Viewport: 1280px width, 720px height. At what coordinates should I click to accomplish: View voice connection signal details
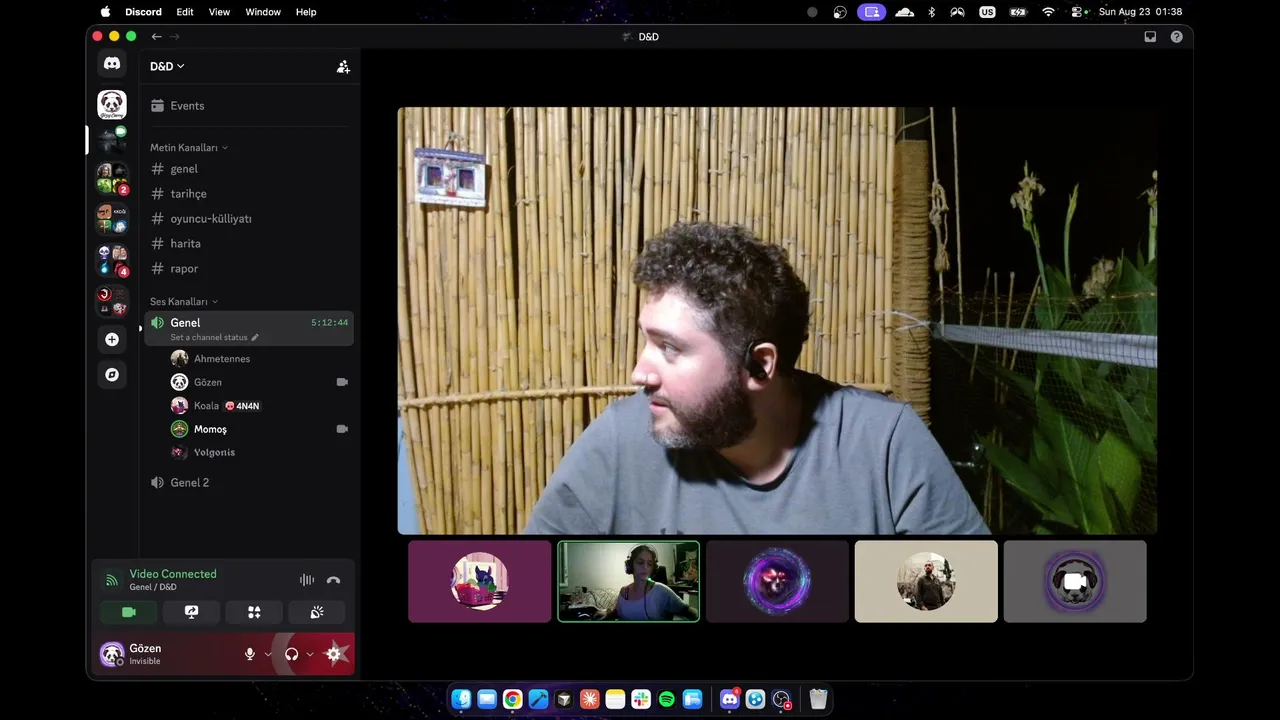[x=111, y=580]
